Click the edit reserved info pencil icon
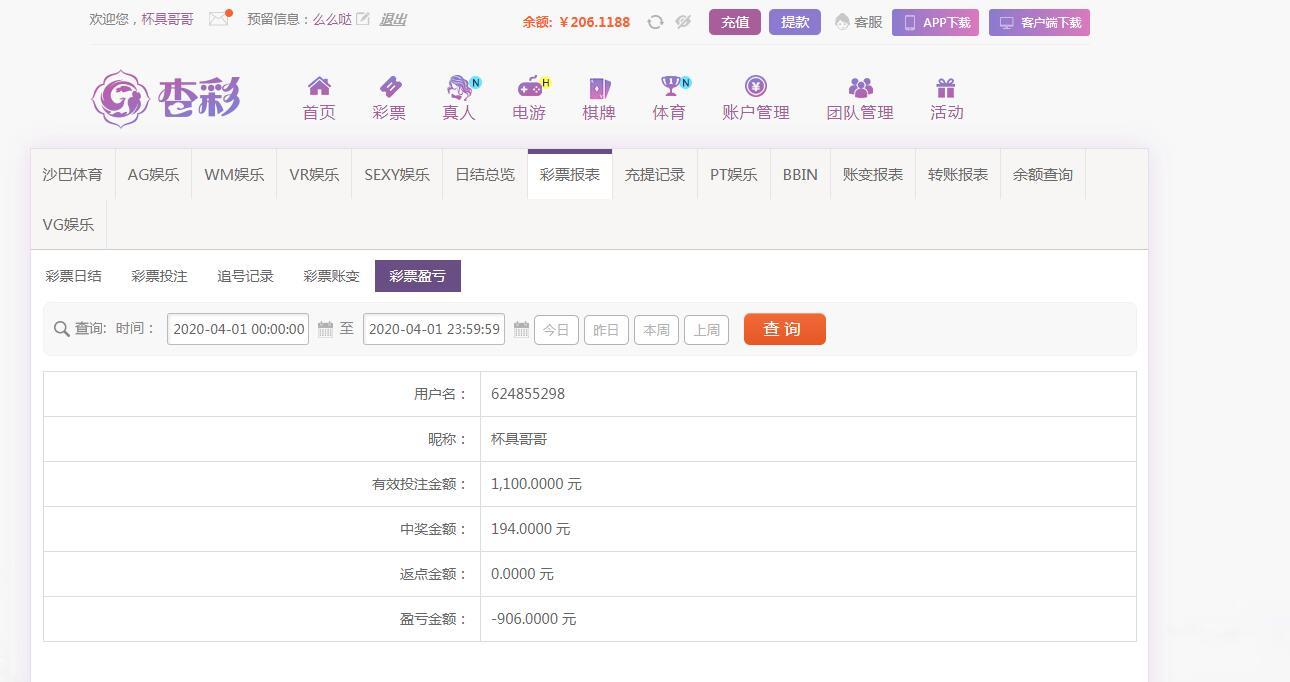This screenshot has width=1290, height=682. click(363, 19)
